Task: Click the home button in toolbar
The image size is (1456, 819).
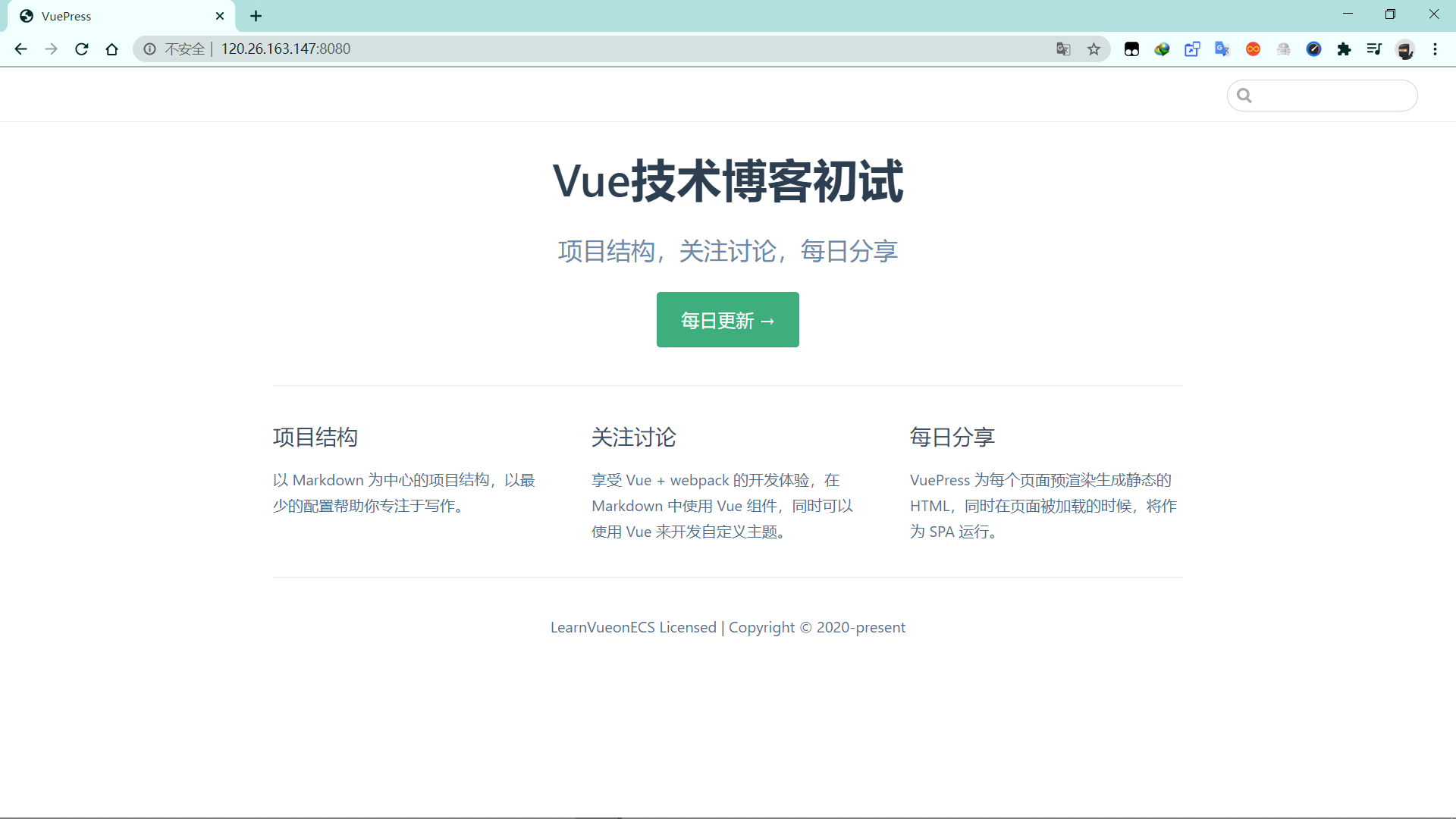Action: pyautogui.click(x=112, y=49)
